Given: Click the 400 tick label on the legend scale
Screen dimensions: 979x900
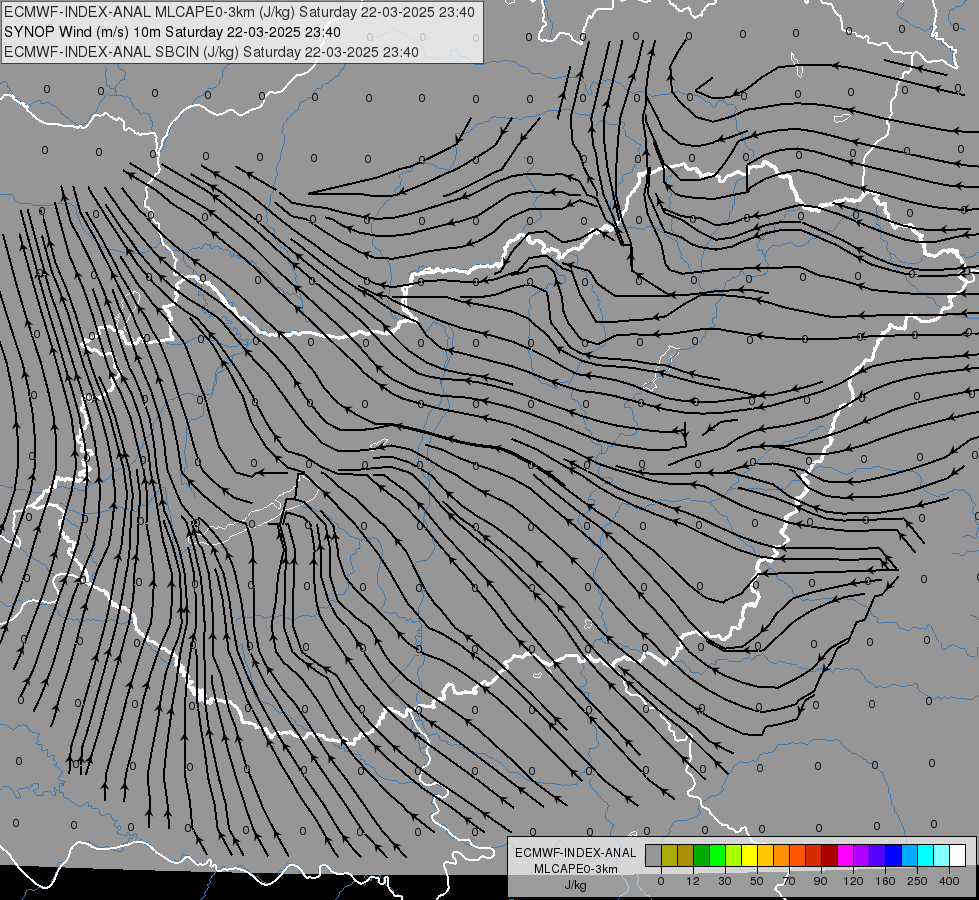Looking at the screenshot, I should tap(949, 881).
